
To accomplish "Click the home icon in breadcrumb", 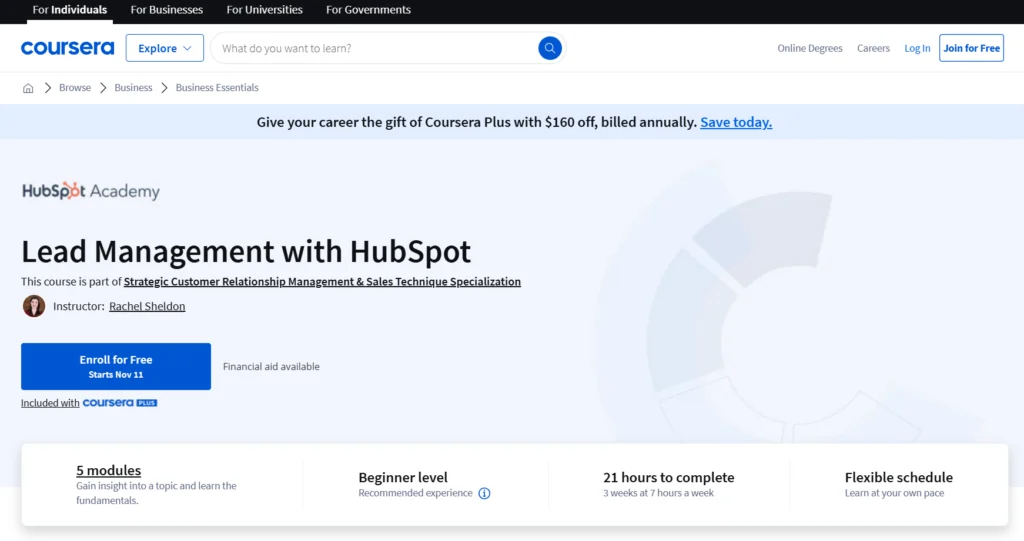I will point(28,88).
